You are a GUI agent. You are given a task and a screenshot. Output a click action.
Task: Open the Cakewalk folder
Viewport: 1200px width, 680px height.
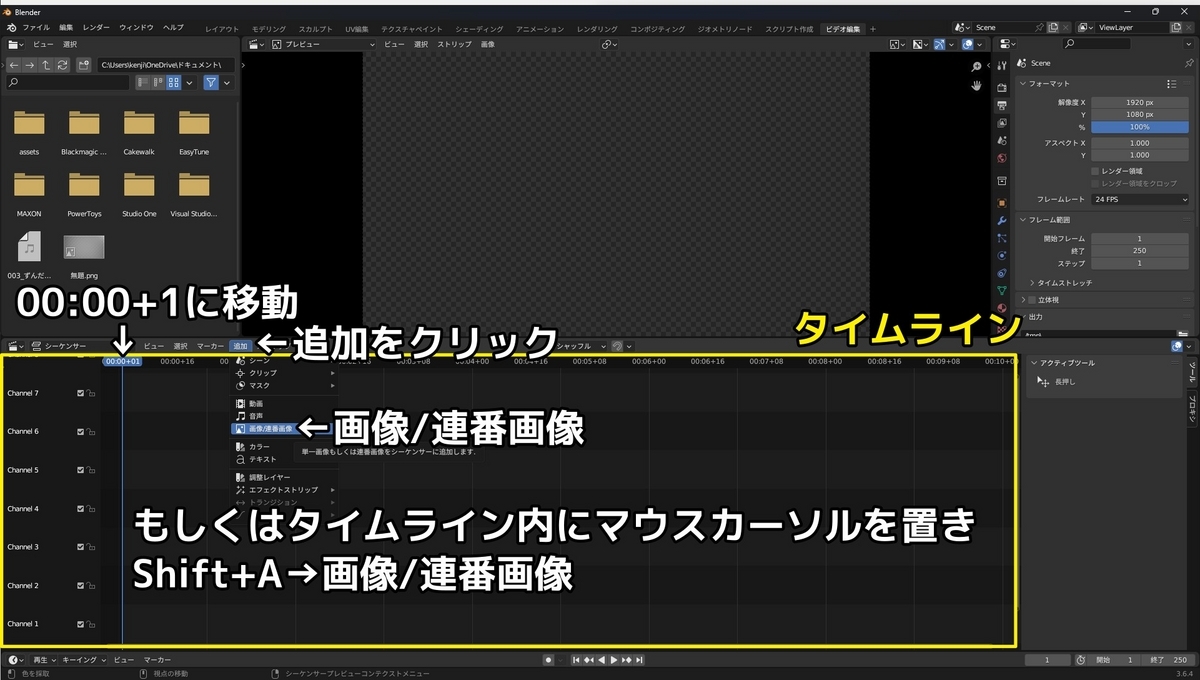[139, 131]
